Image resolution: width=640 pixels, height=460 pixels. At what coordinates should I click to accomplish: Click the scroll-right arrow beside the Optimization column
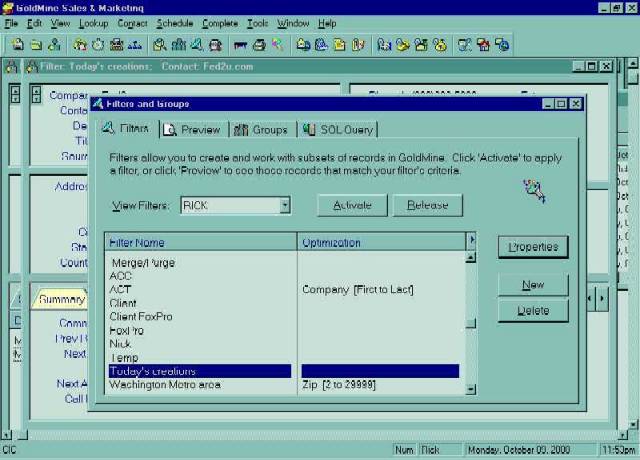pyautogui.click(x=471, y=240)
